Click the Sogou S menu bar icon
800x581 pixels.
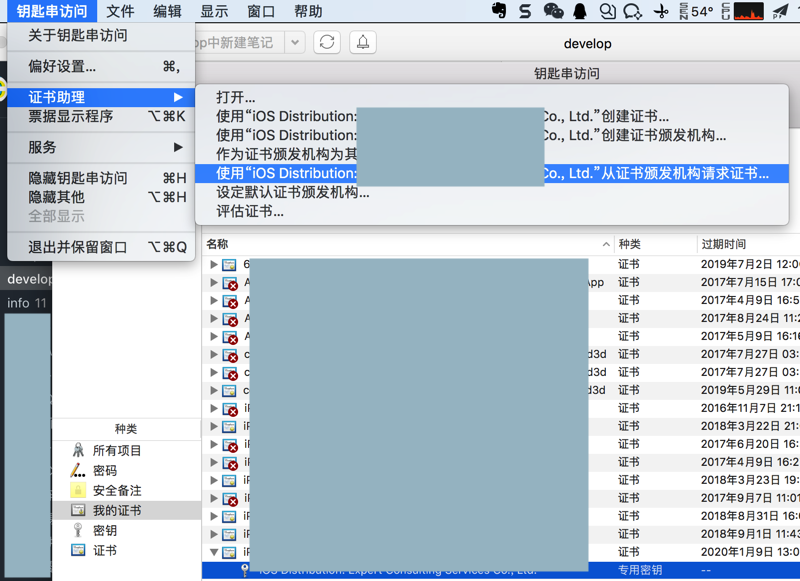(x=525, y=11)
